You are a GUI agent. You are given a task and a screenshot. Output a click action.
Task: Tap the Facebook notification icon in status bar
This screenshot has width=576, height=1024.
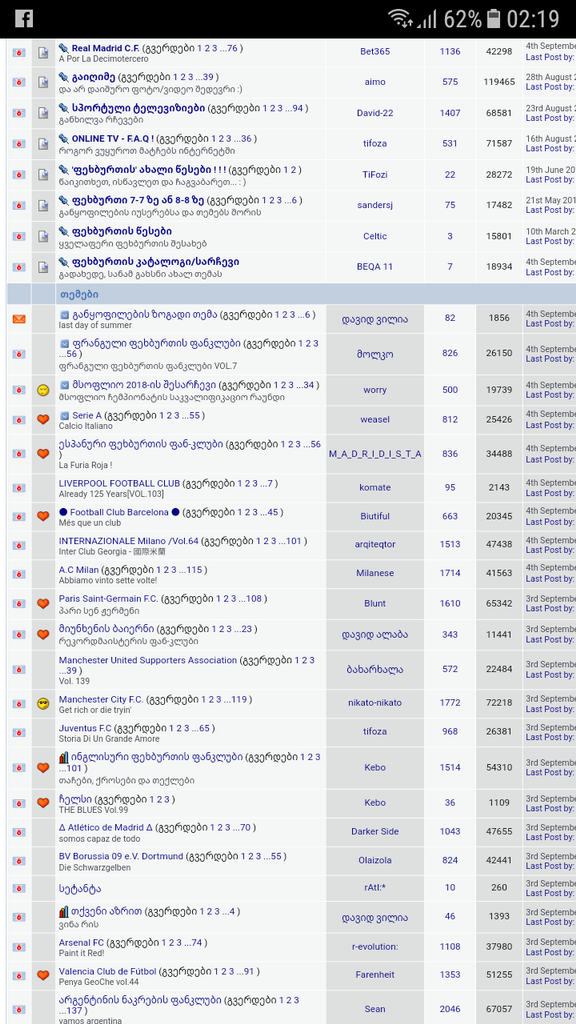coord(24,18)
